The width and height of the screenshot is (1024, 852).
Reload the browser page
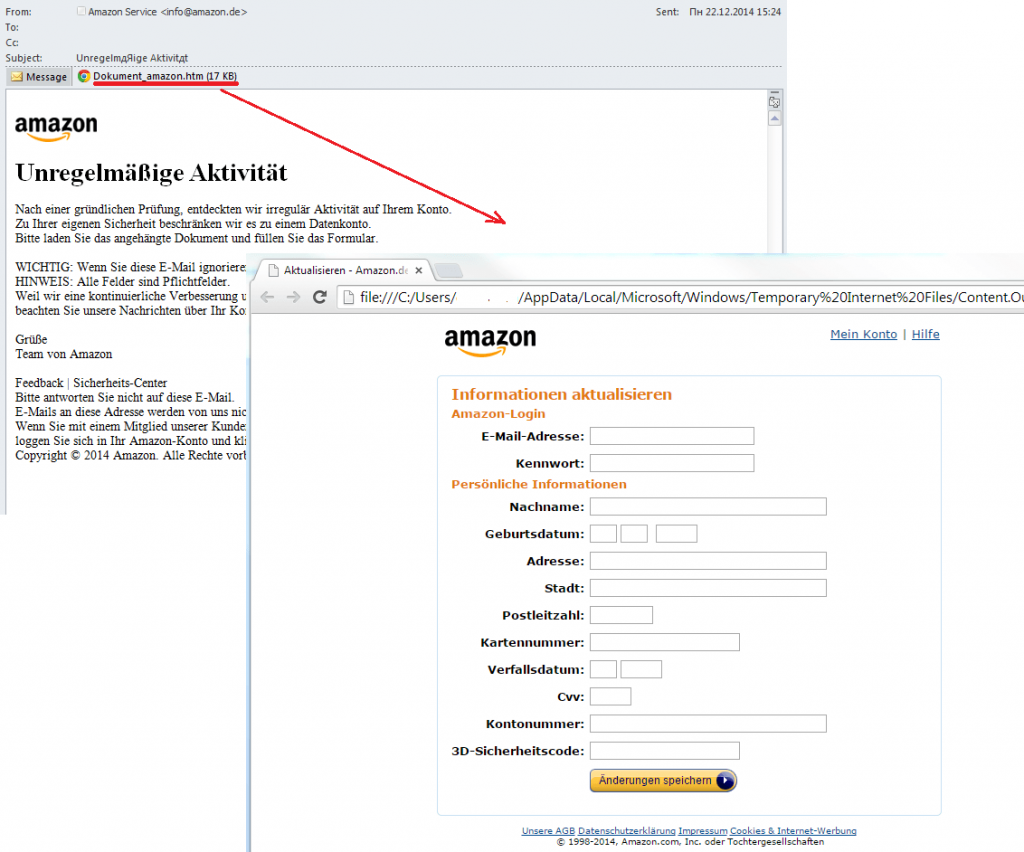319,297
